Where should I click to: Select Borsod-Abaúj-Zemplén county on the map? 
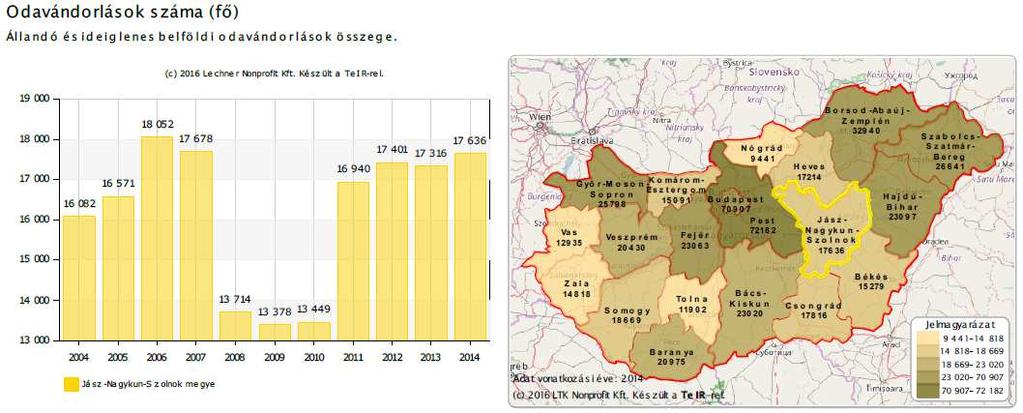tap(866, 121)
